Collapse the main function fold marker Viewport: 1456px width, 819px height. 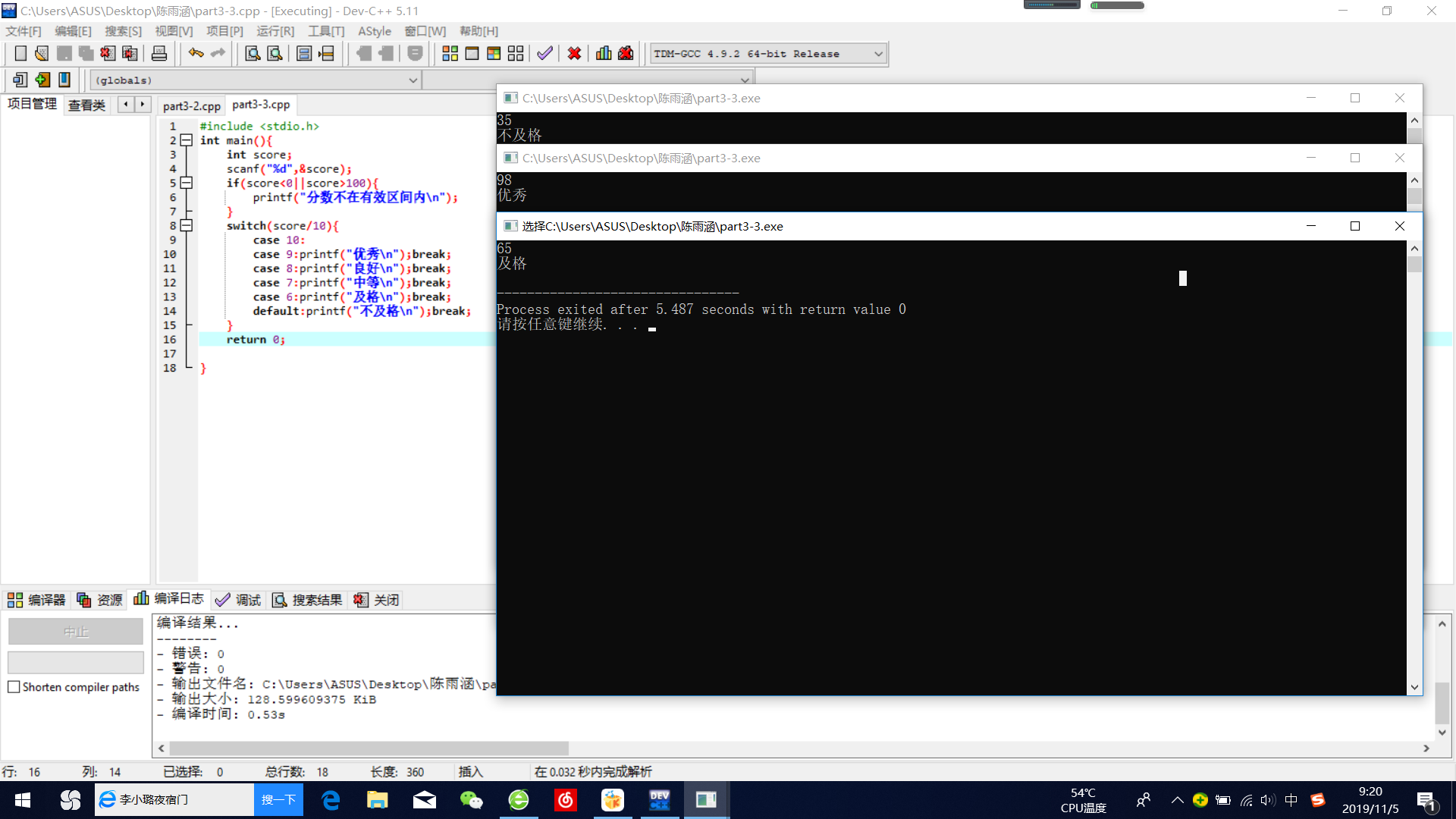pos(186,140)
